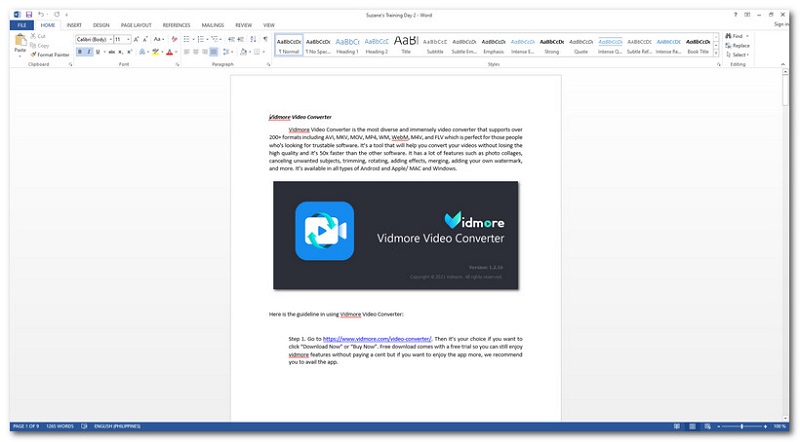Save the document from the quick access toolbar
This screenshot has width=800, height=442.
pyautogui.click(x=29, y=15)
